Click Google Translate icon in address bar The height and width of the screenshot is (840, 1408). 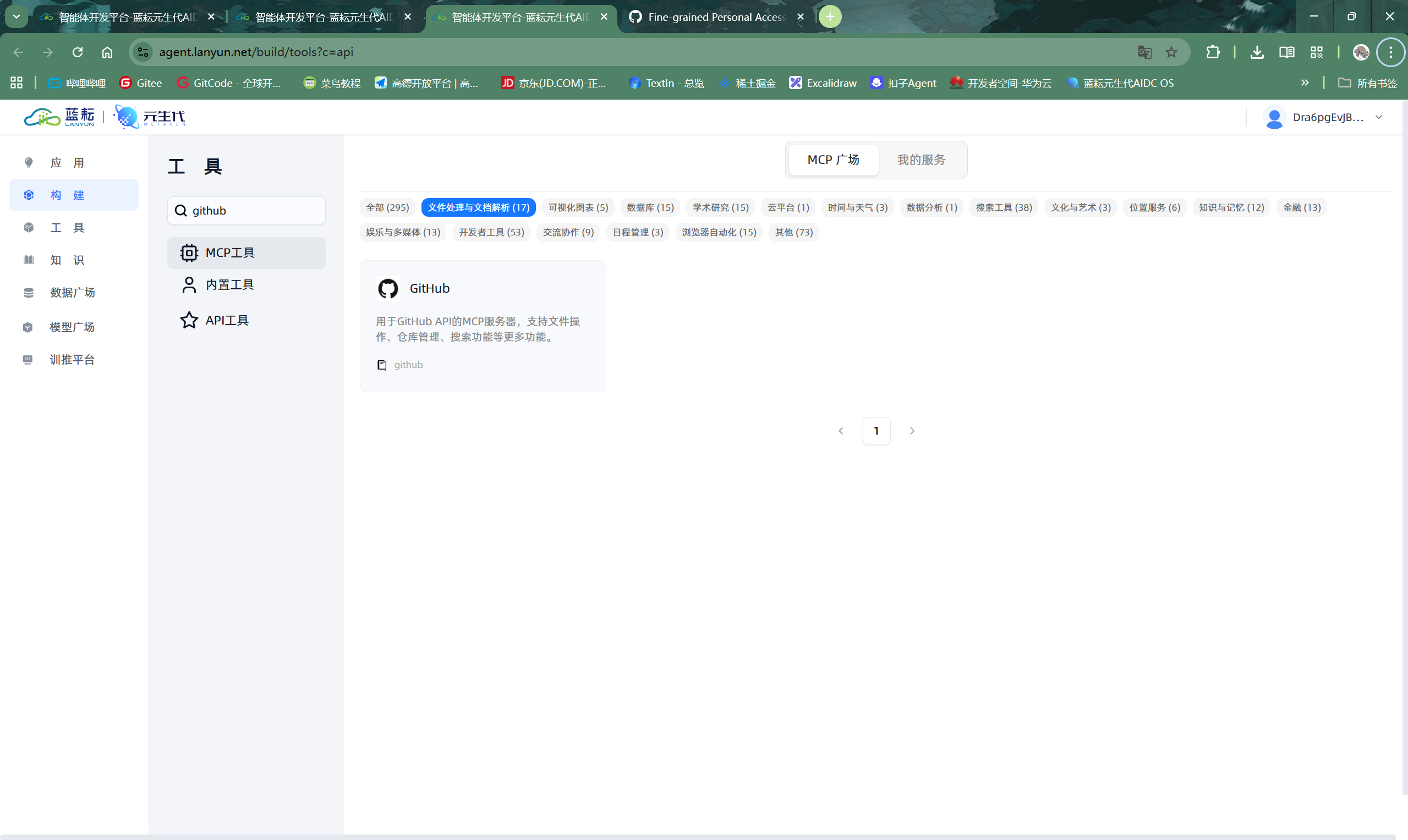pyautogui.click(x=1144, y=52)
